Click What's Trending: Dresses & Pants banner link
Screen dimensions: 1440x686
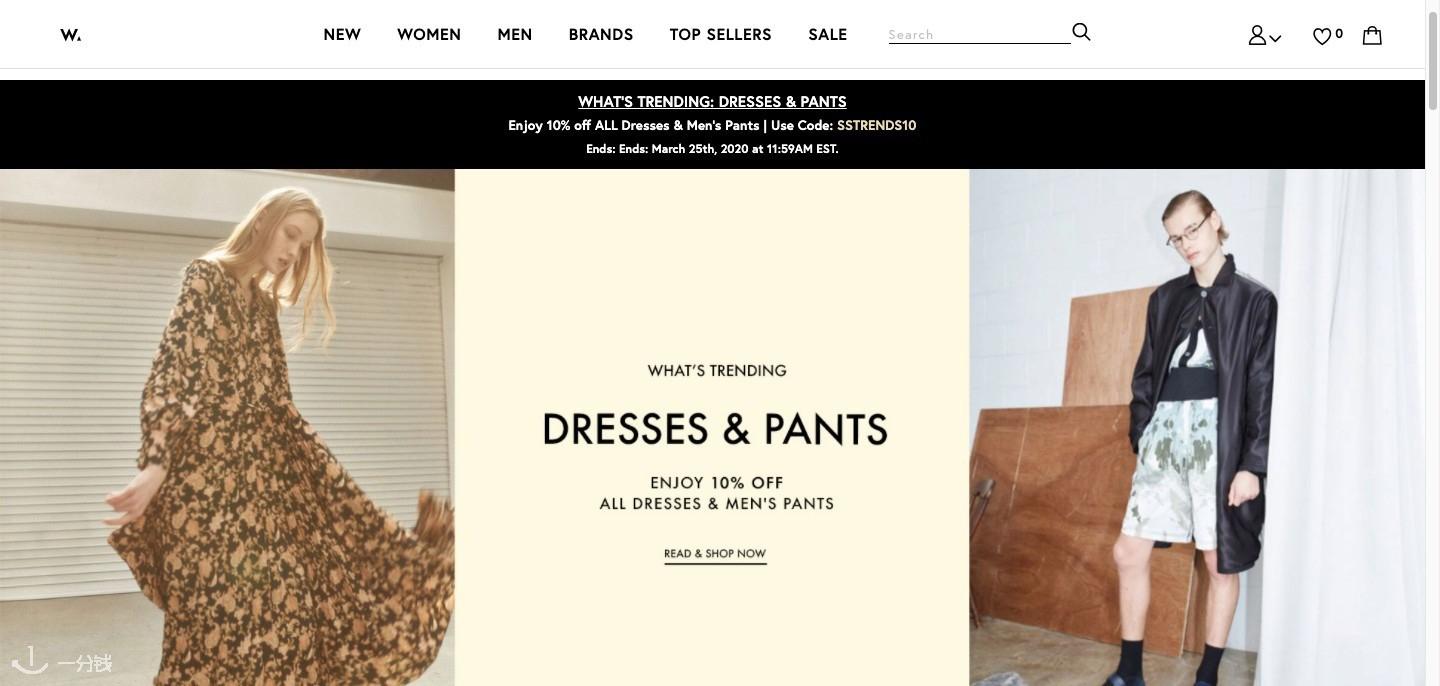712,102
